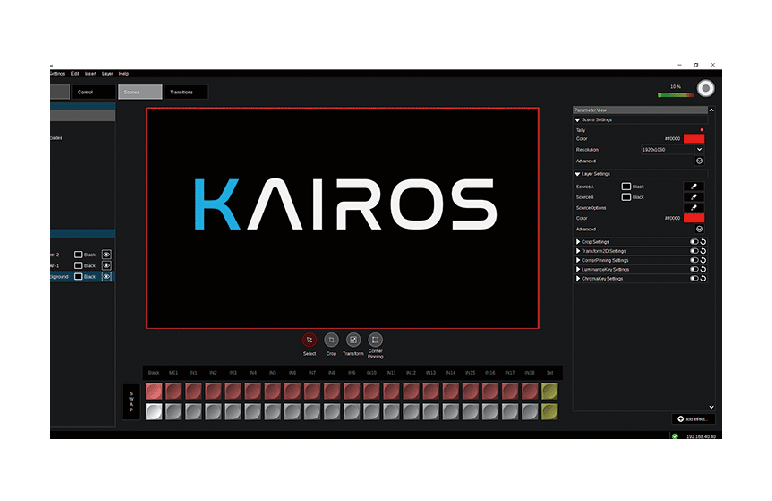Image resolution: width=772 pixels, height=501 pixels.
Task: Open Advanced options under Layer Settings
Action: (699, 228)
